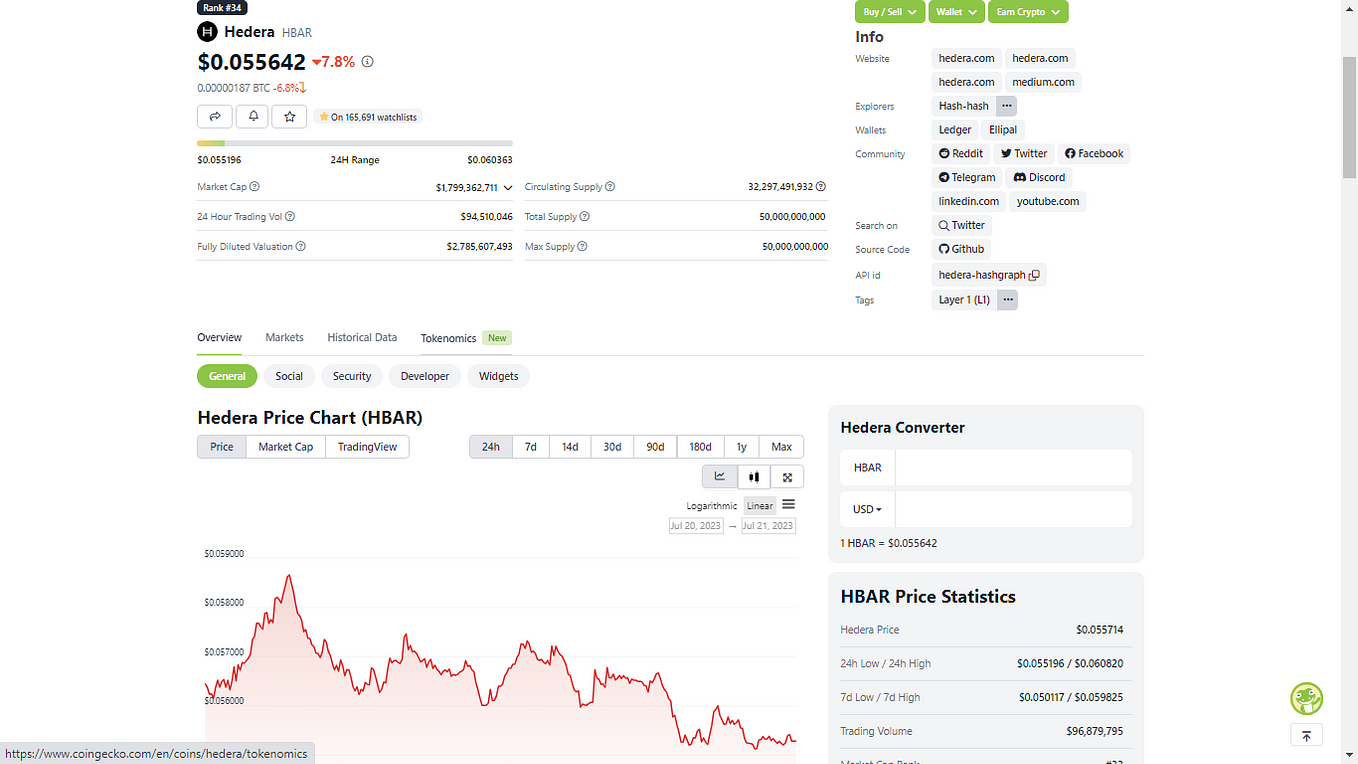Open the Telegram community link

coord(967,178)
